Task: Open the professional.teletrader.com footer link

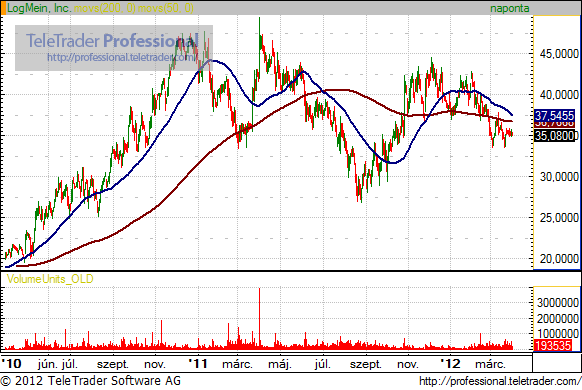Action: [x=500, y=381]
